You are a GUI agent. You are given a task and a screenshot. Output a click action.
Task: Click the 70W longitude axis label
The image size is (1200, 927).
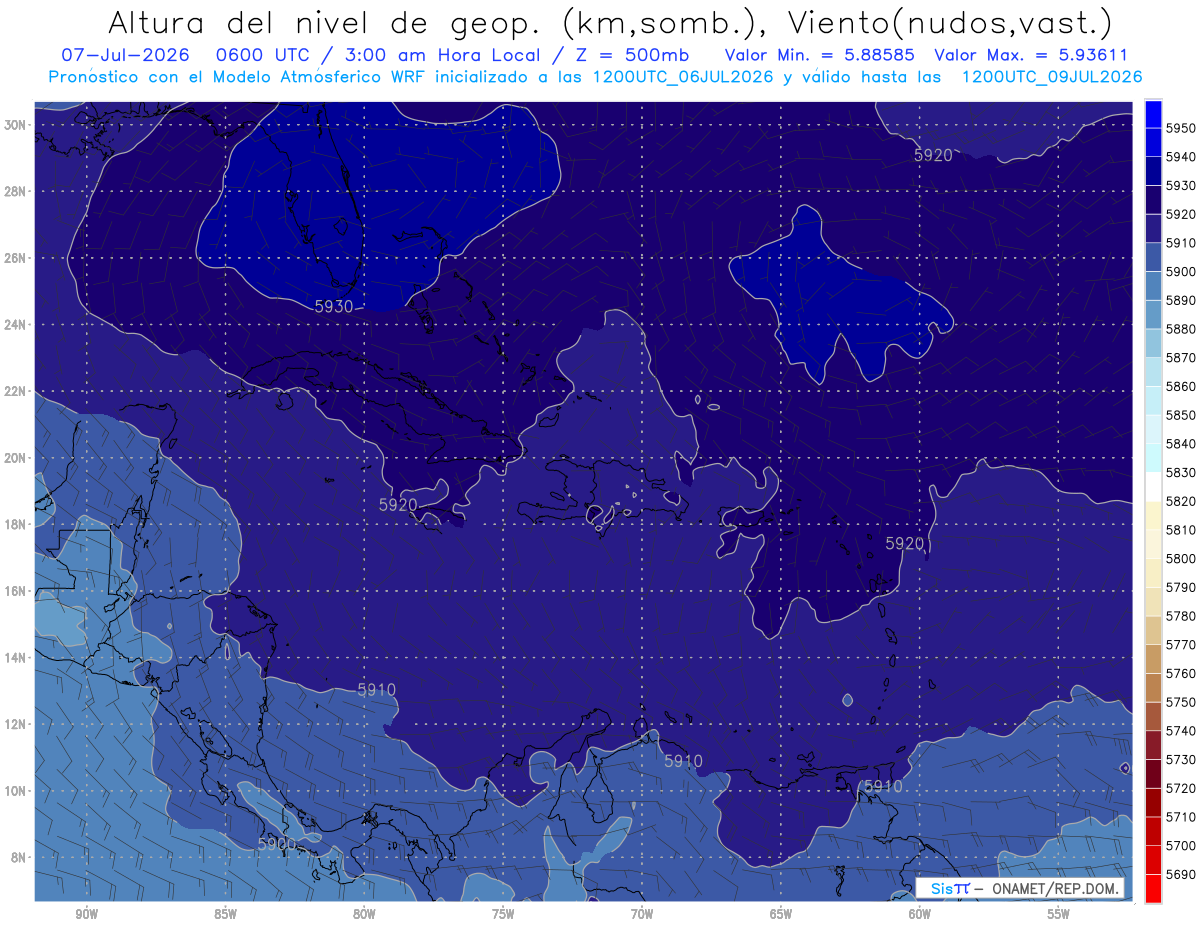pyautogui.click(x=642, y=915)
